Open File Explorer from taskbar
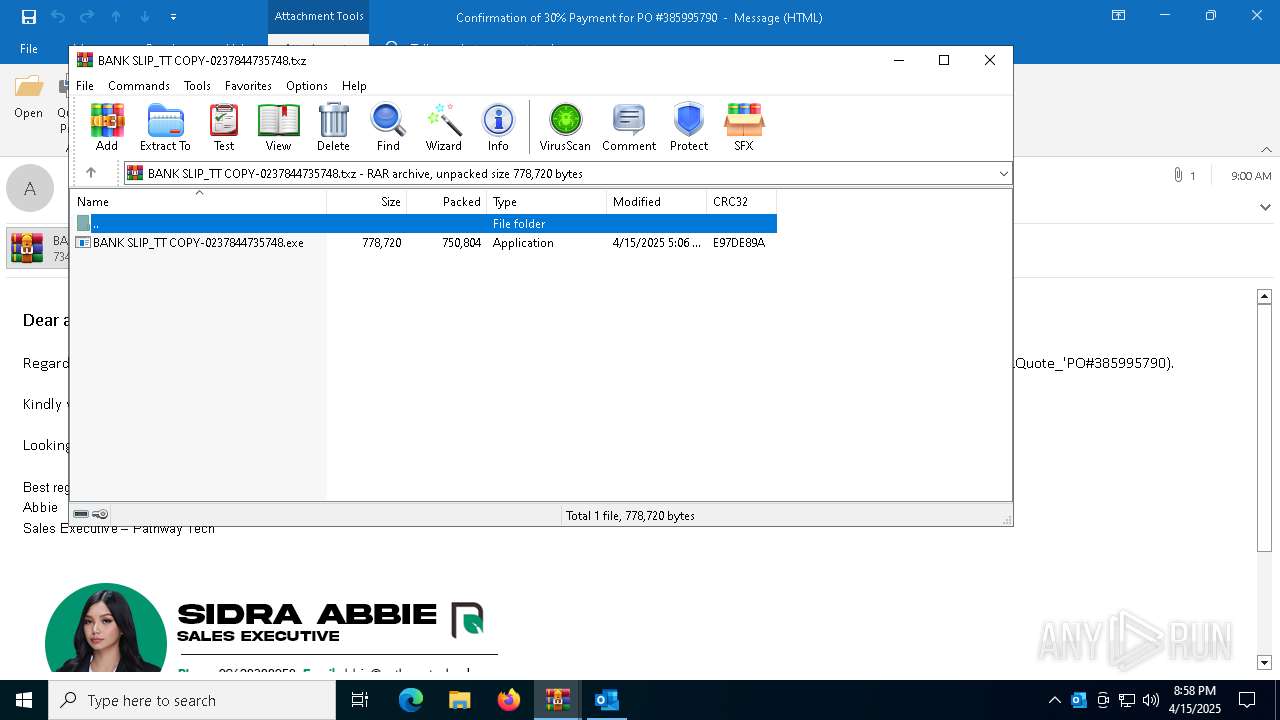Screen dimensions: 1280x720 point(459,700)
